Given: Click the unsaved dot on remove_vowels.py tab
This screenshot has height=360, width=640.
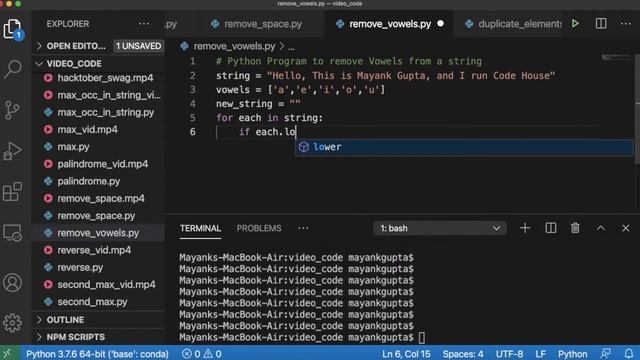Looking at the screenshot, I should [x=440, y=24].
